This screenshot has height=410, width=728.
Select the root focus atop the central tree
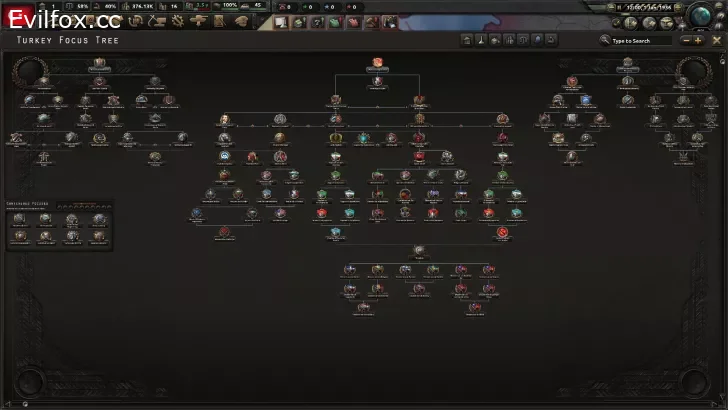coord(378,62)
